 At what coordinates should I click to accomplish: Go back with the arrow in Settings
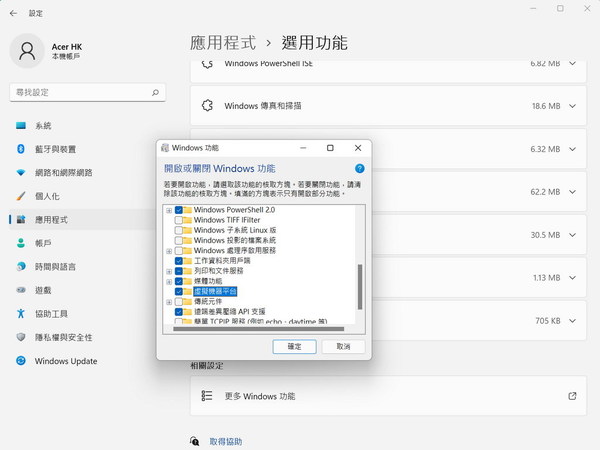tap(13, 13)
